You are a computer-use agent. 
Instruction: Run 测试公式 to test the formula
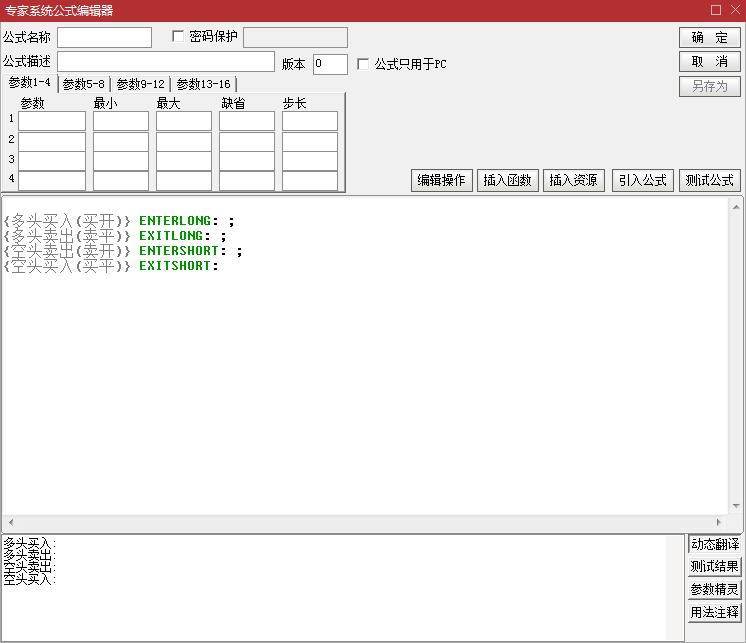709,180
